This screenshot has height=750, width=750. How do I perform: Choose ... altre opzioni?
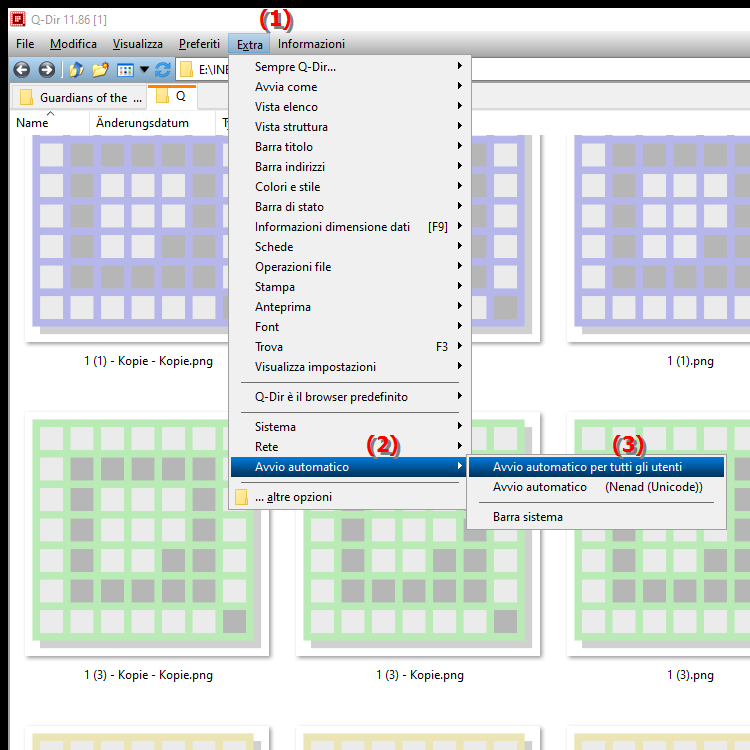point(350,497)
